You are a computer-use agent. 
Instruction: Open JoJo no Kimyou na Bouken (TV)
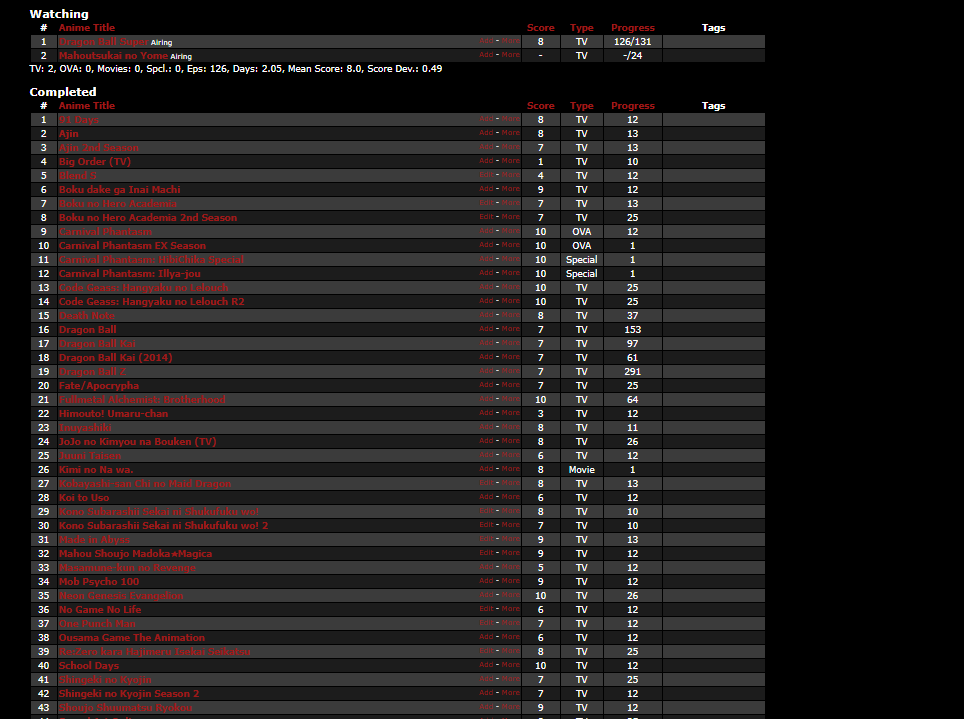point(138,442)
